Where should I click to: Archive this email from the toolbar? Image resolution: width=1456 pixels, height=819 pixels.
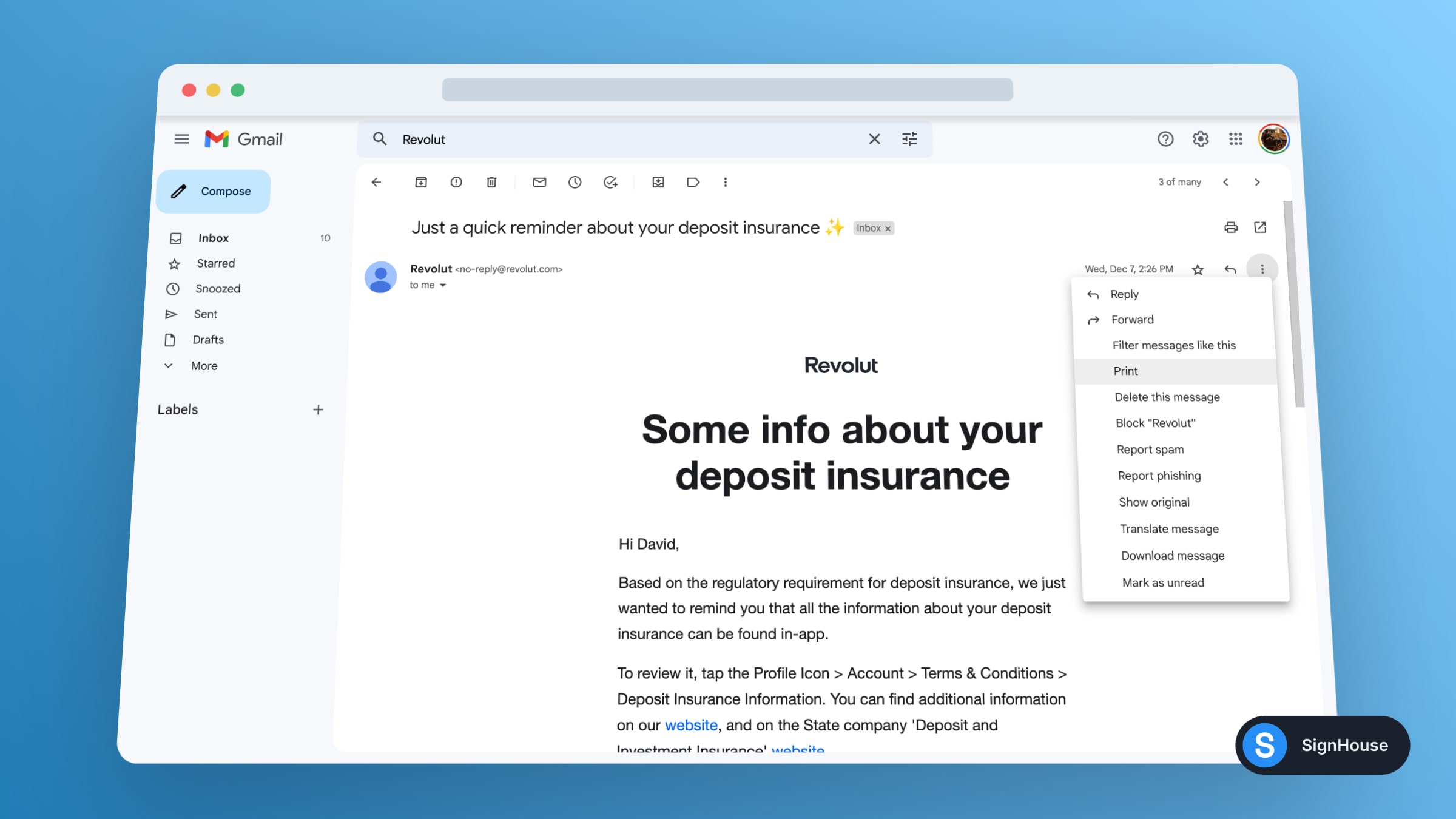click(421, 182)
